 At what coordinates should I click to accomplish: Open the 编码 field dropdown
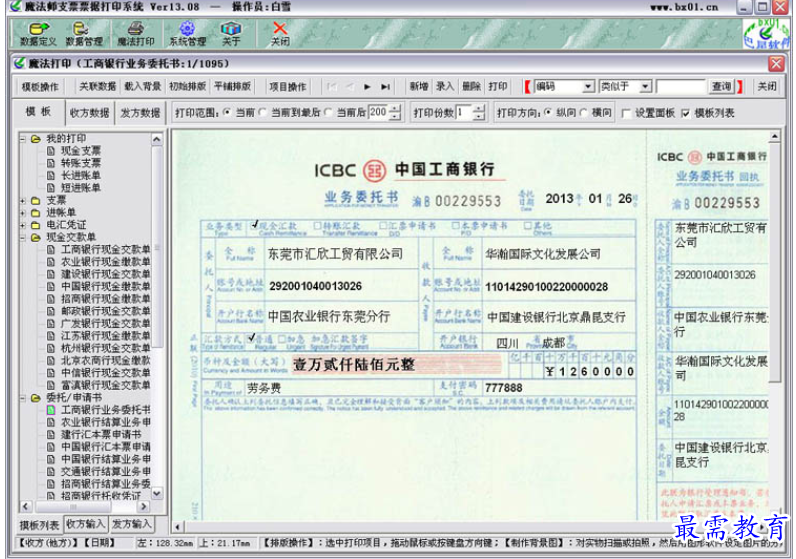(588, 87)
